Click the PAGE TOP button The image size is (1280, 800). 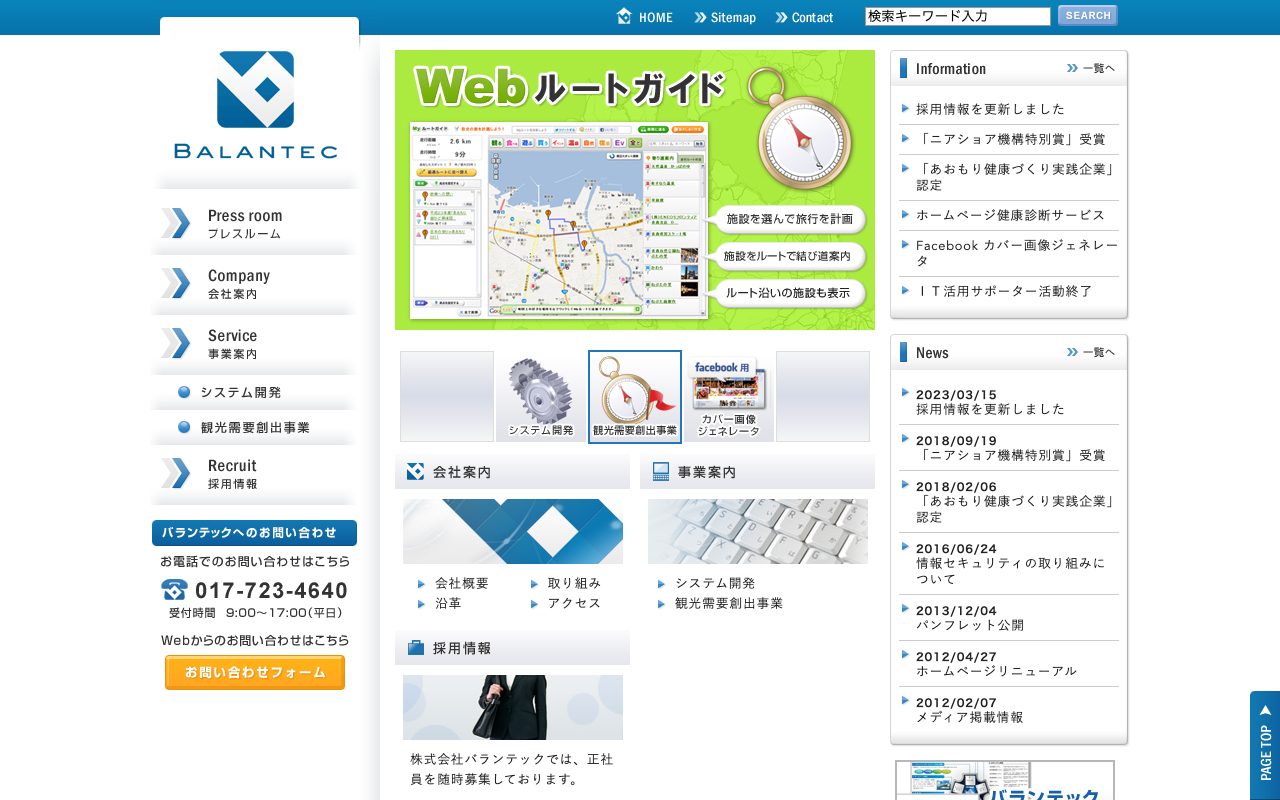coord(1265,745)
